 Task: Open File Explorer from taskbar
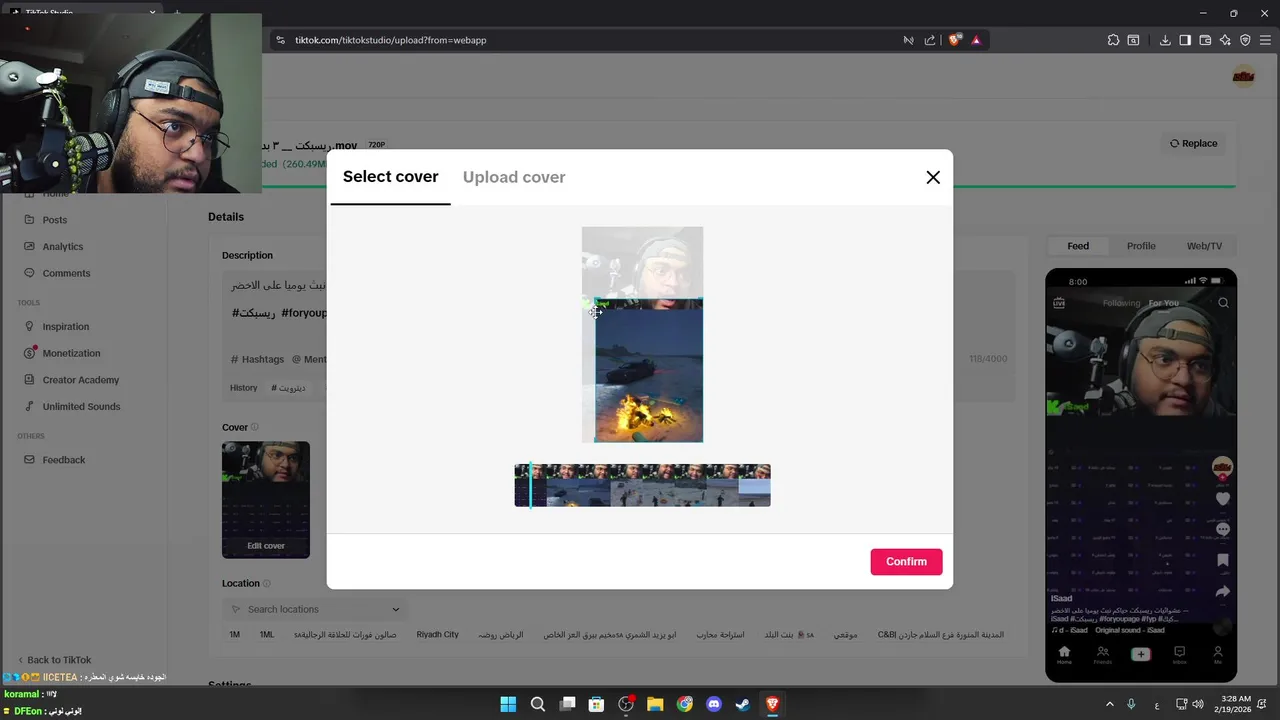[655, 704]
